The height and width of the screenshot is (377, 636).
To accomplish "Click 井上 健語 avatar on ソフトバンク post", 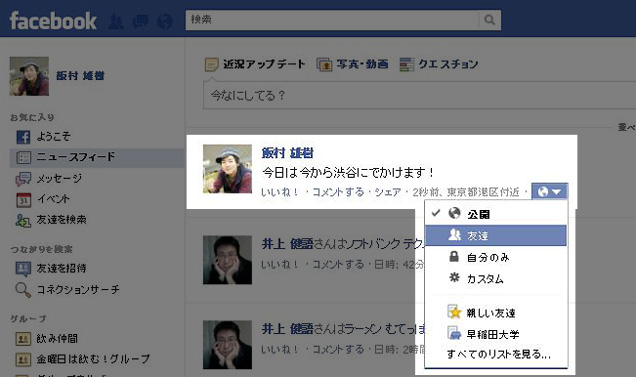I will pos(228,260).
